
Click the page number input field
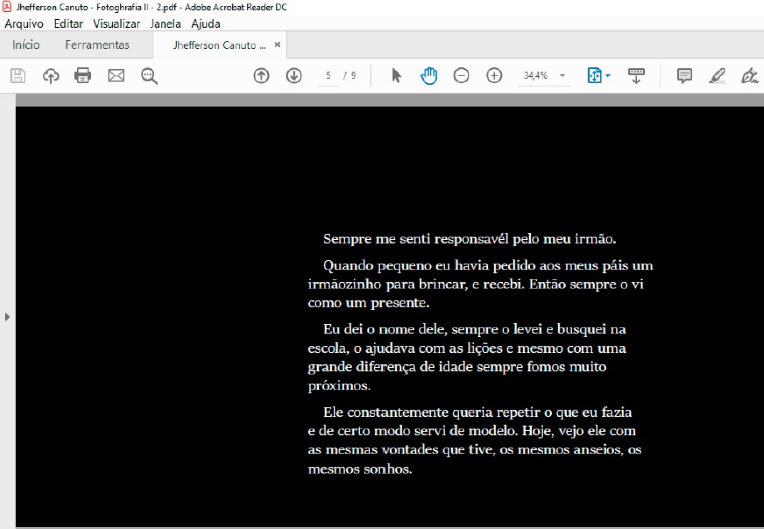[328, 75]
